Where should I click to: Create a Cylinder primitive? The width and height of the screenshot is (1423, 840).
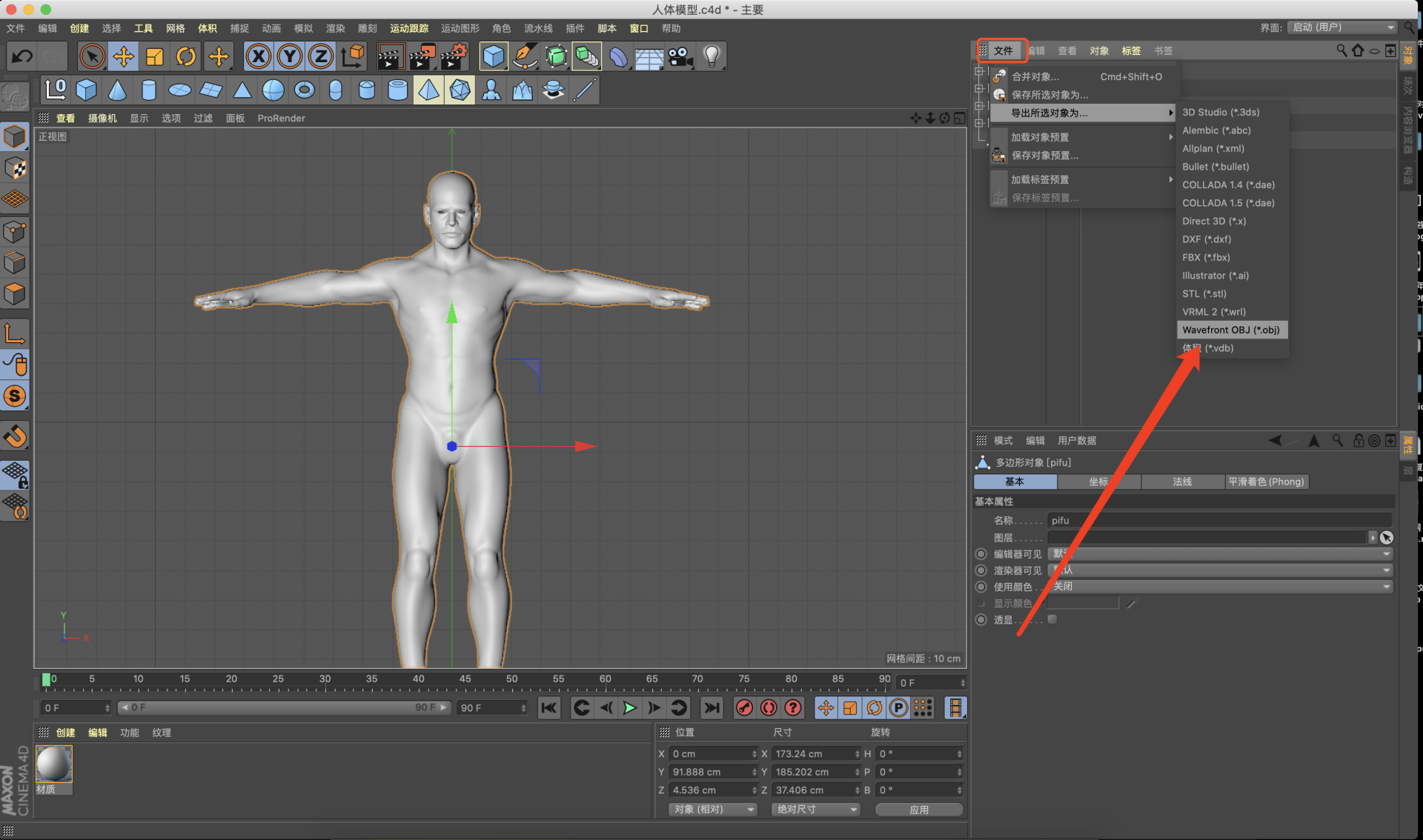coord(148,90)
